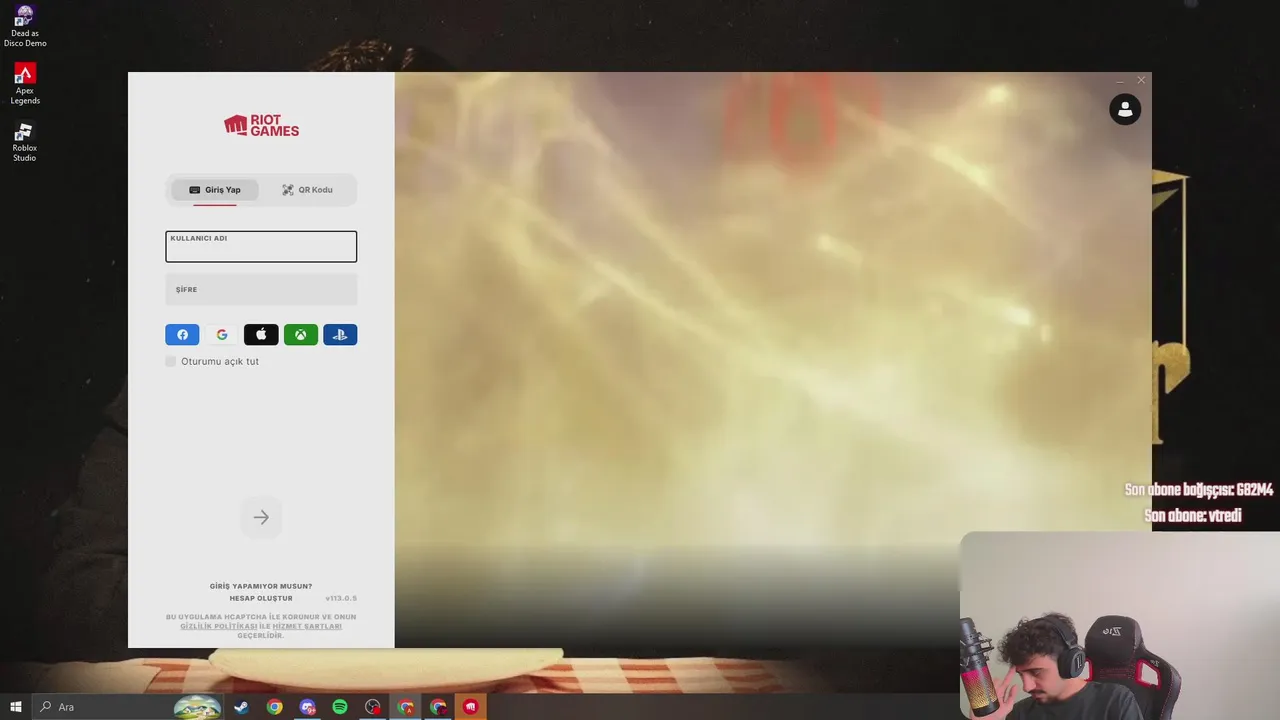Close the Riot Client window
The image size is (1280, 720).
pyautogui.click(x=1141, y=80)
